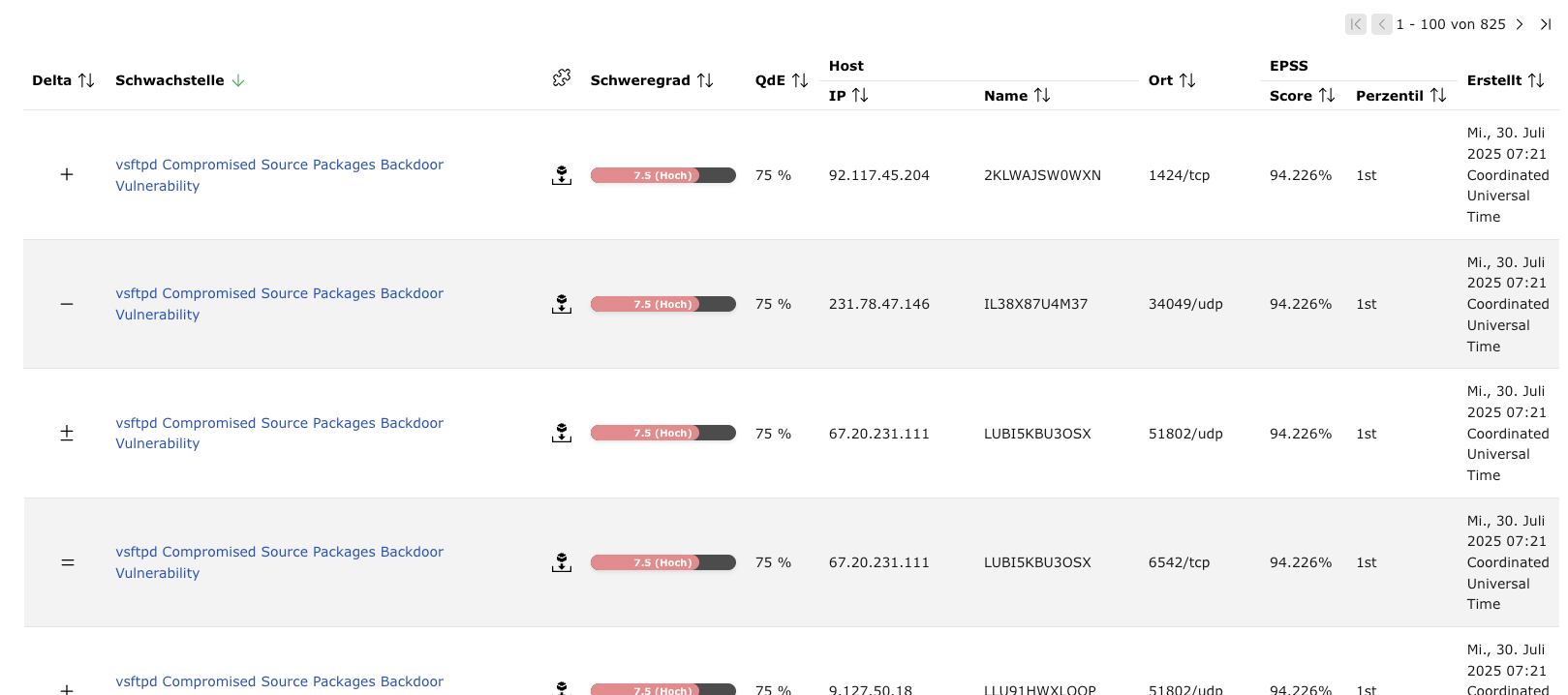Click the plus delta icon in first row
Screen dimensions: 1568x695
pyautogui.click(x=67, y=175)
